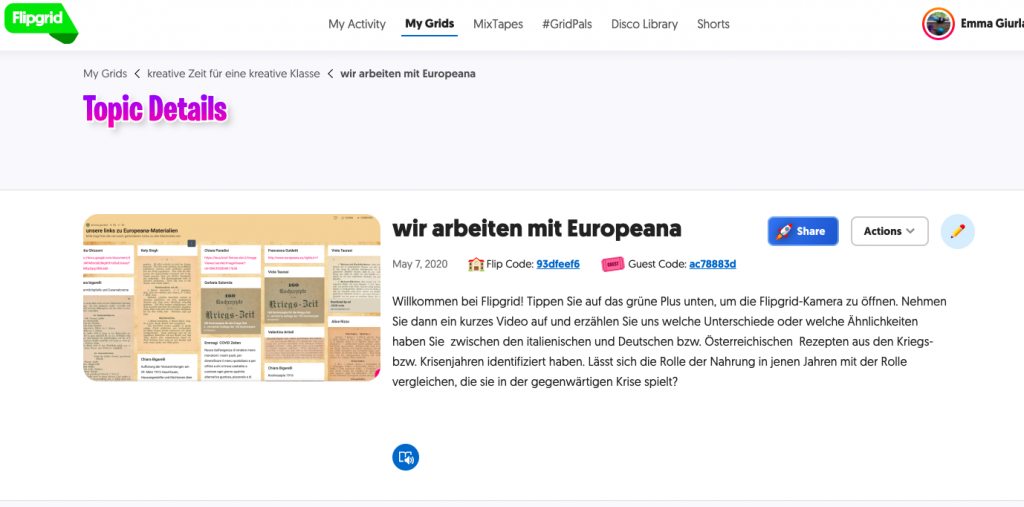Select the My Grids tab
The image size is (1024, 507).
tap(429, 24)
